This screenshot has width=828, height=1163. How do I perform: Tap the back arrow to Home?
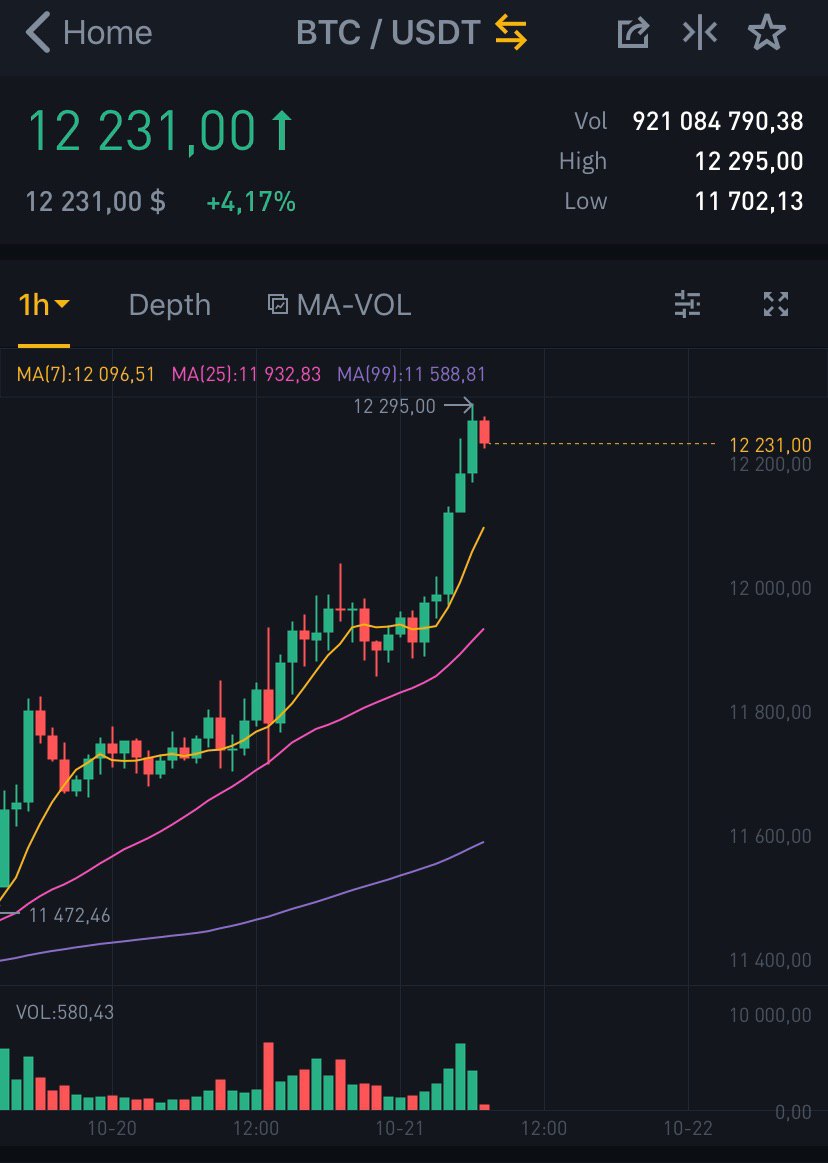[x=38, y=33]
